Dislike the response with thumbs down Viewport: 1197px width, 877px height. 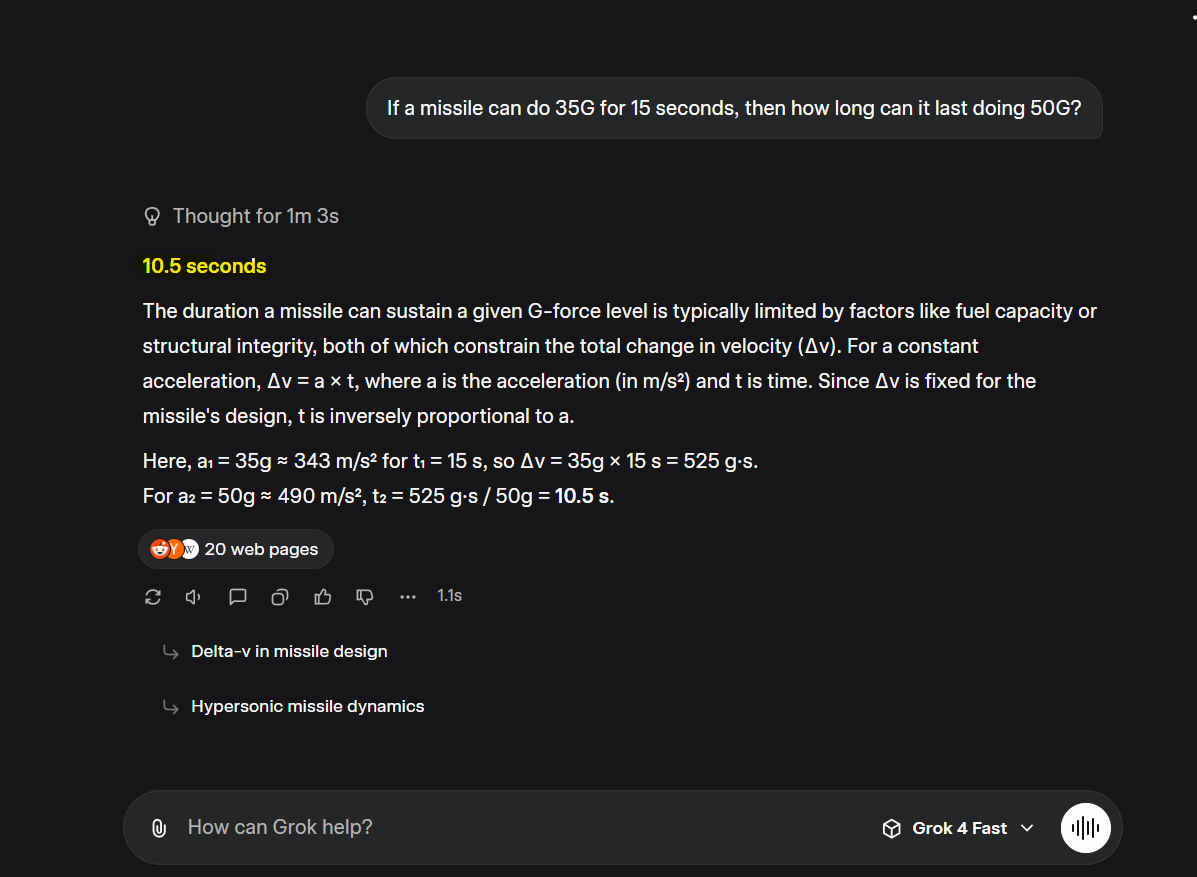coord(365,597)
